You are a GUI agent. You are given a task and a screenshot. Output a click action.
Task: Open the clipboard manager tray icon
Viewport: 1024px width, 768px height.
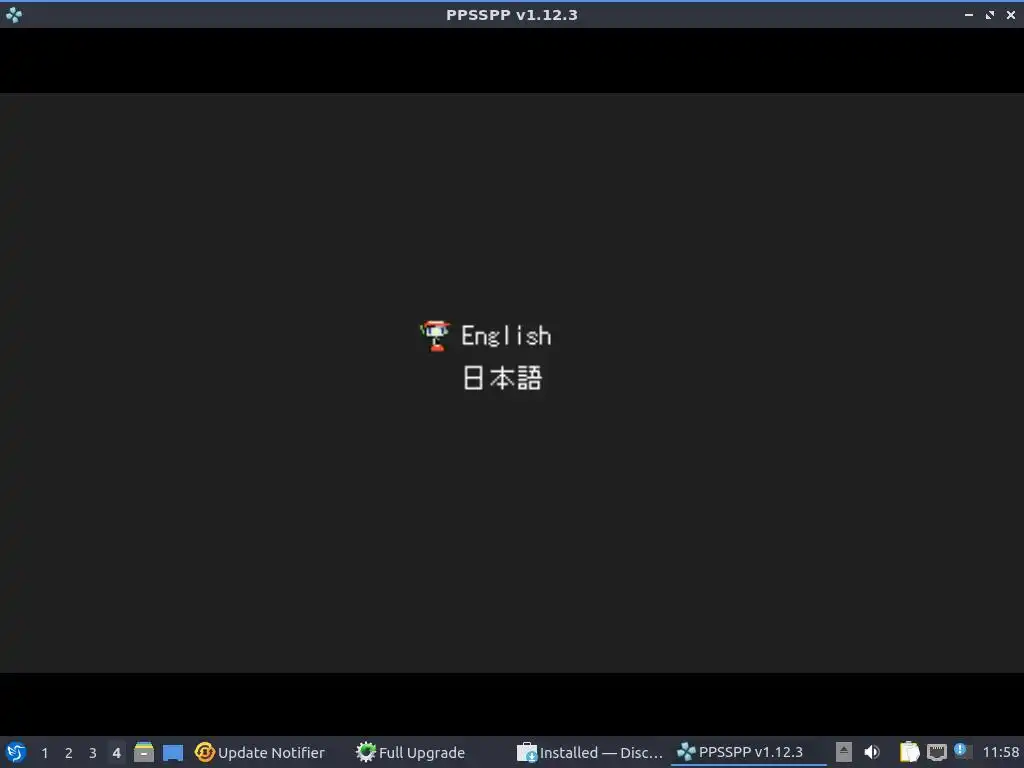point(909,752)
